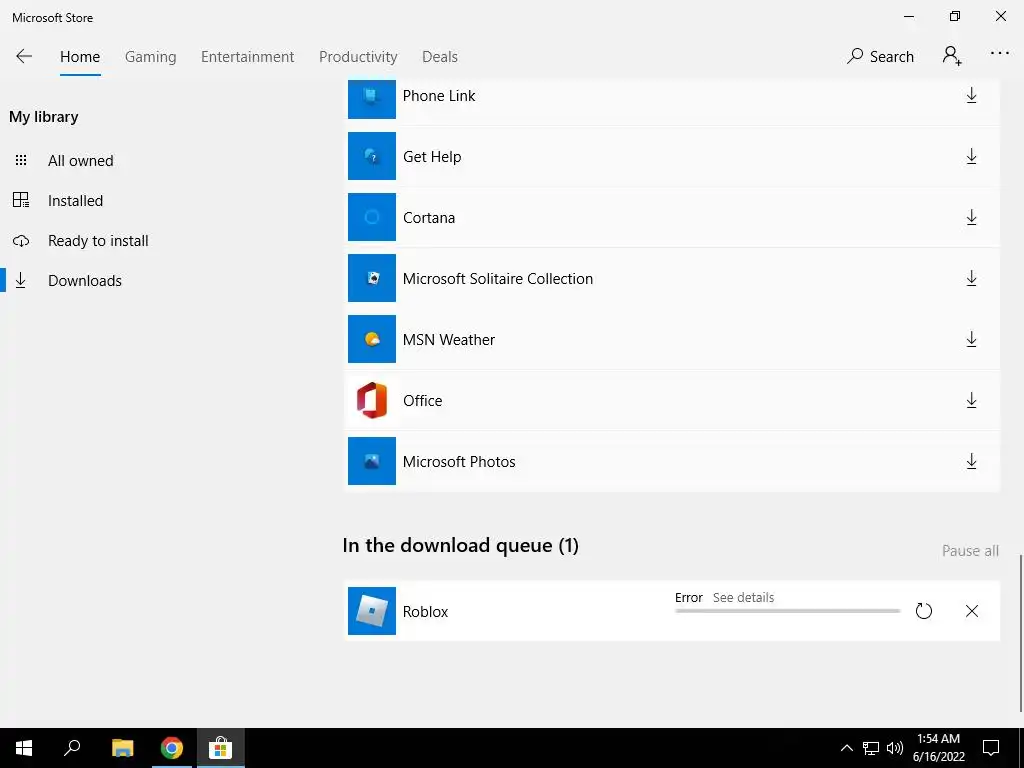This screenshot has width=1024, height=768.
Task: Open taskbar search magnifier
Action: tap(72, 748)
